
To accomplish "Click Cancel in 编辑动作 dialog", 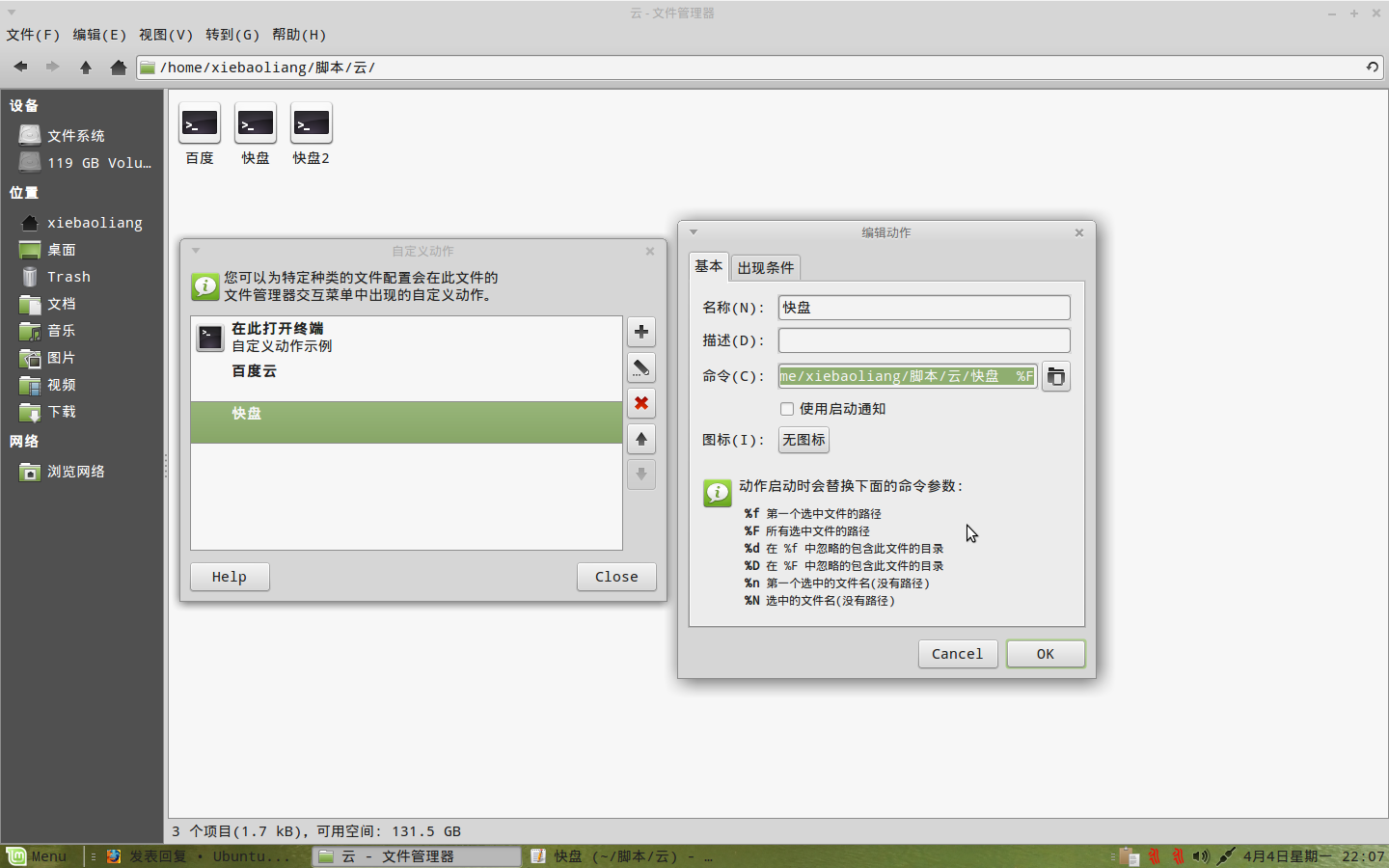I will [x=957, y=654].
